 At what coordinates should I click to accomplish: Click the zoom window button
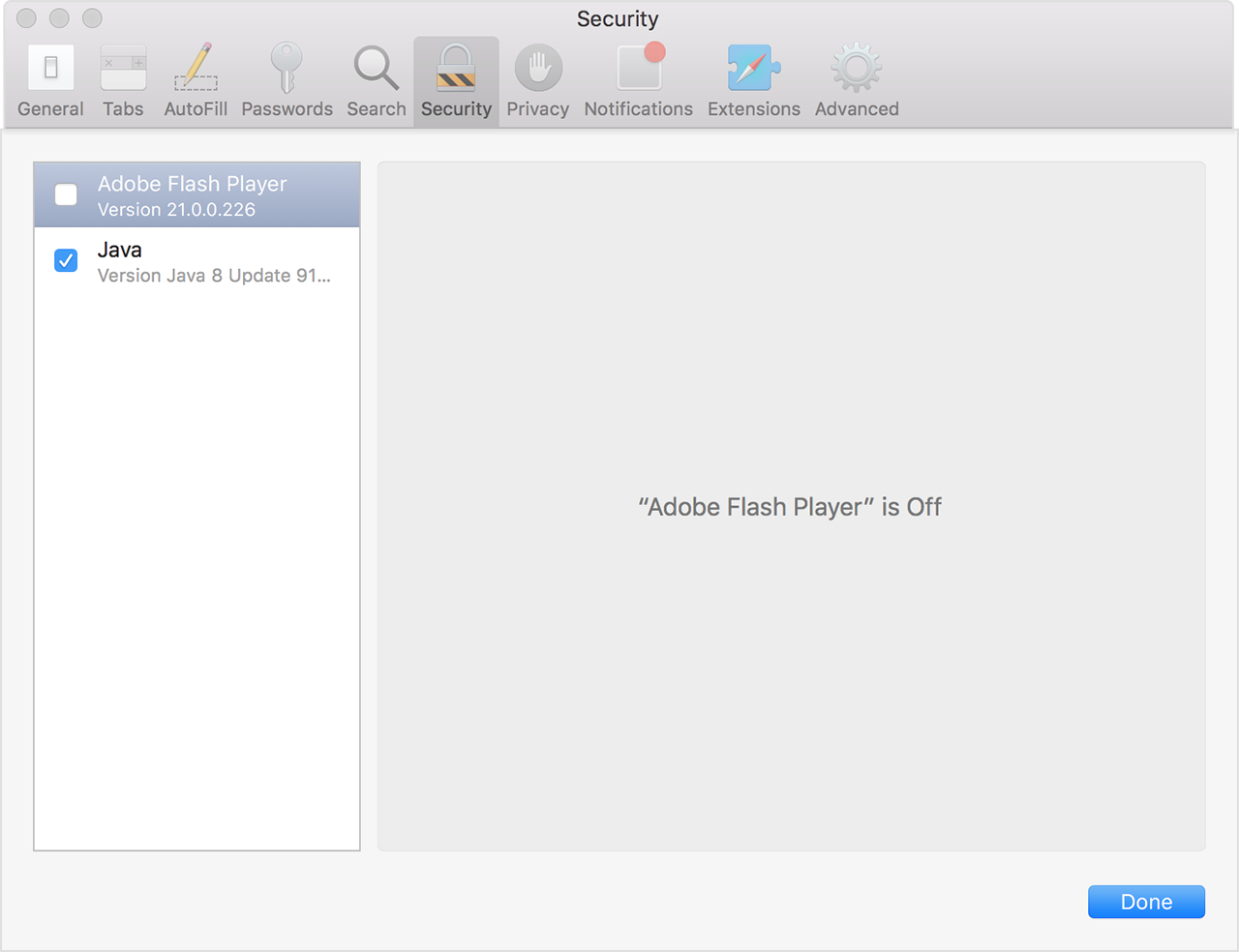92,17
